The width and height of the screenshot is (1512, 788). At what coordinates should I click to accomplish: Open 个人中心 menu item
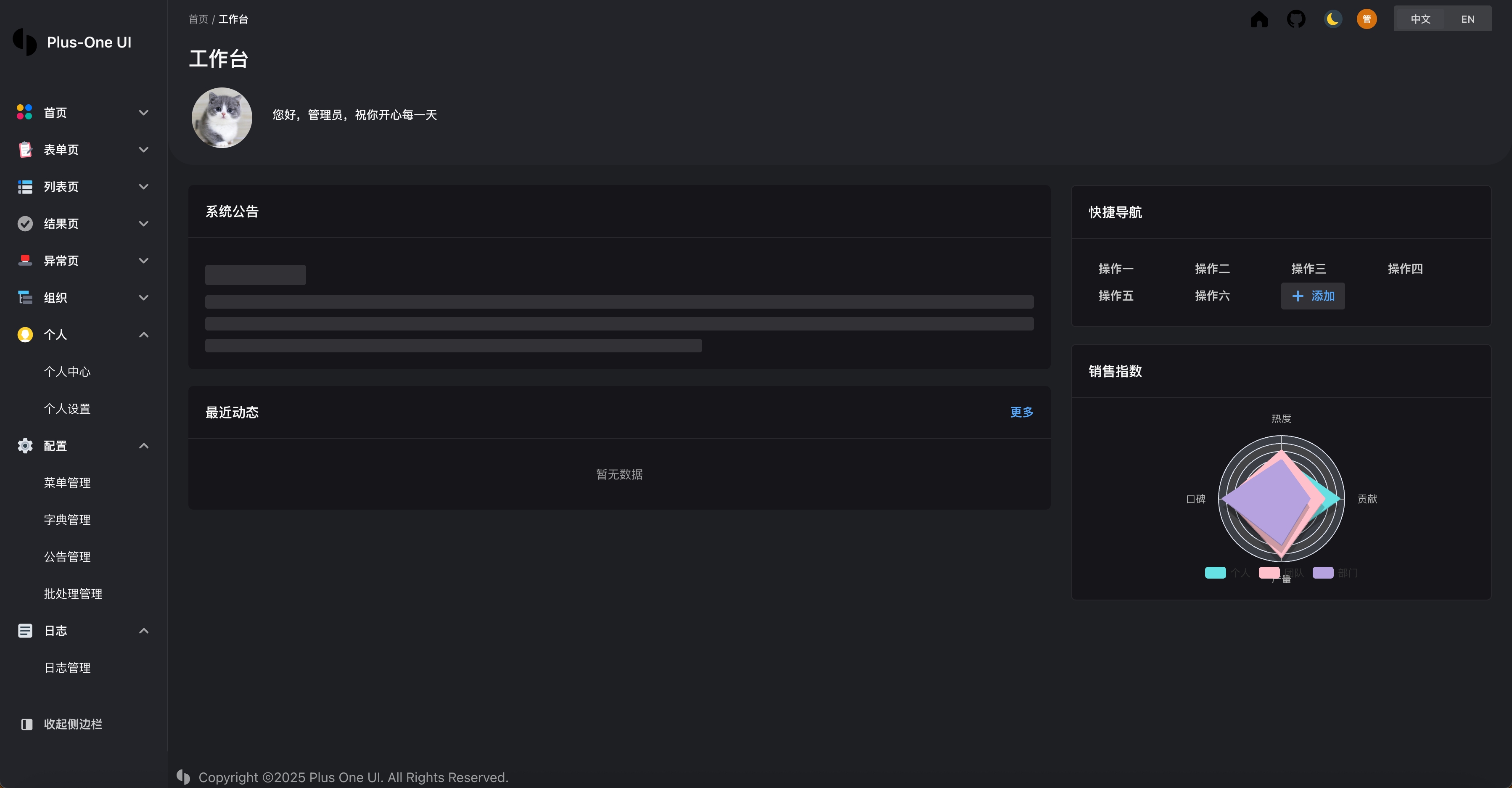(67, 372)
